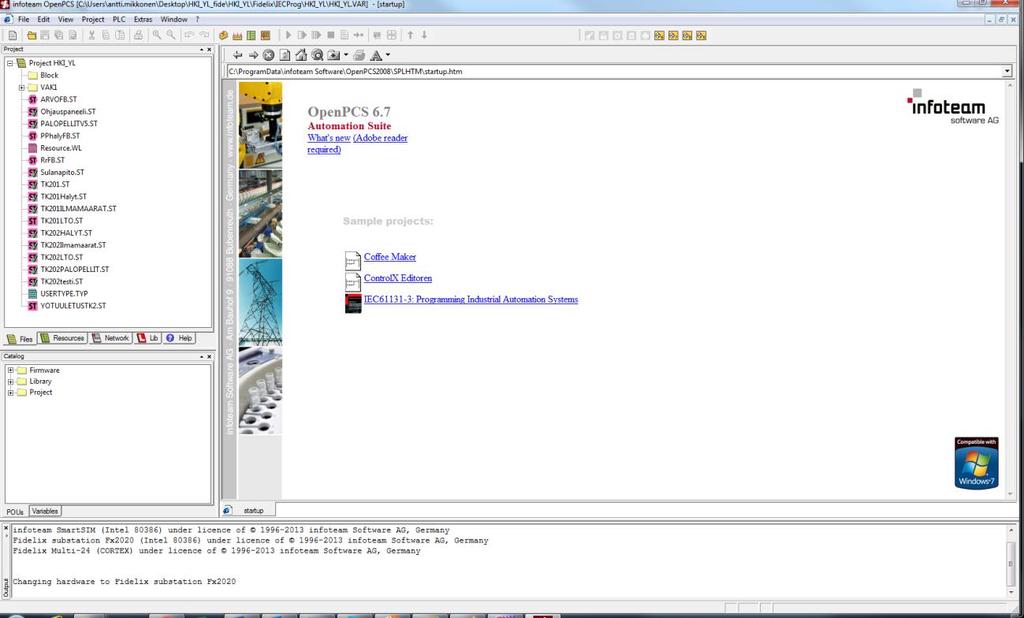The width and height of the screenshot is (1024, 618).
Task: Click the last yellow online toolbar icon
Action: tap(701, 35)
